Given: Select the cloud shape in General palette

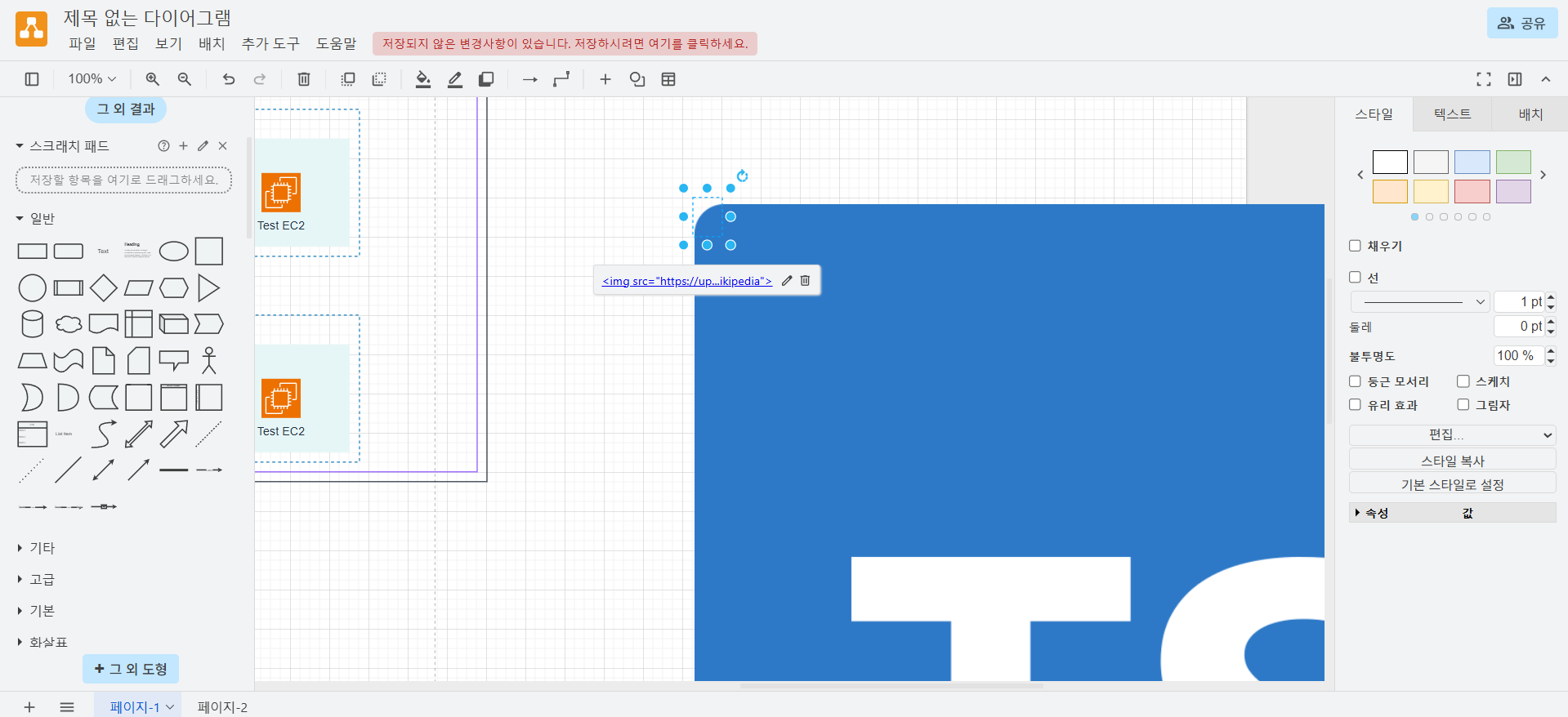Looking at the screenshot, I should (x=69, y=324).
